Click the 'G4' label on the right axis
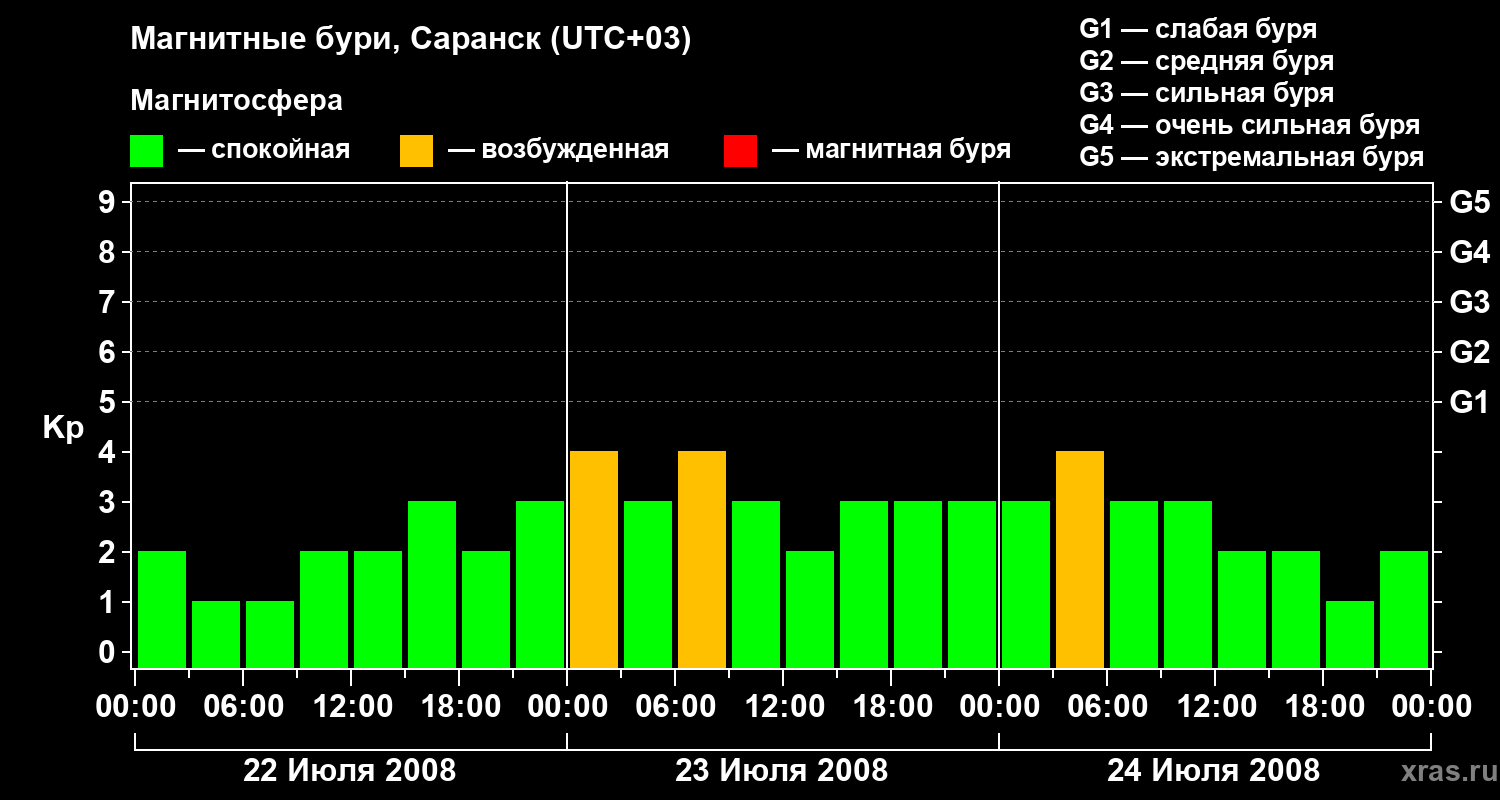The width and height of the screenshot is (1500, 800). [x=1469, y=253]
